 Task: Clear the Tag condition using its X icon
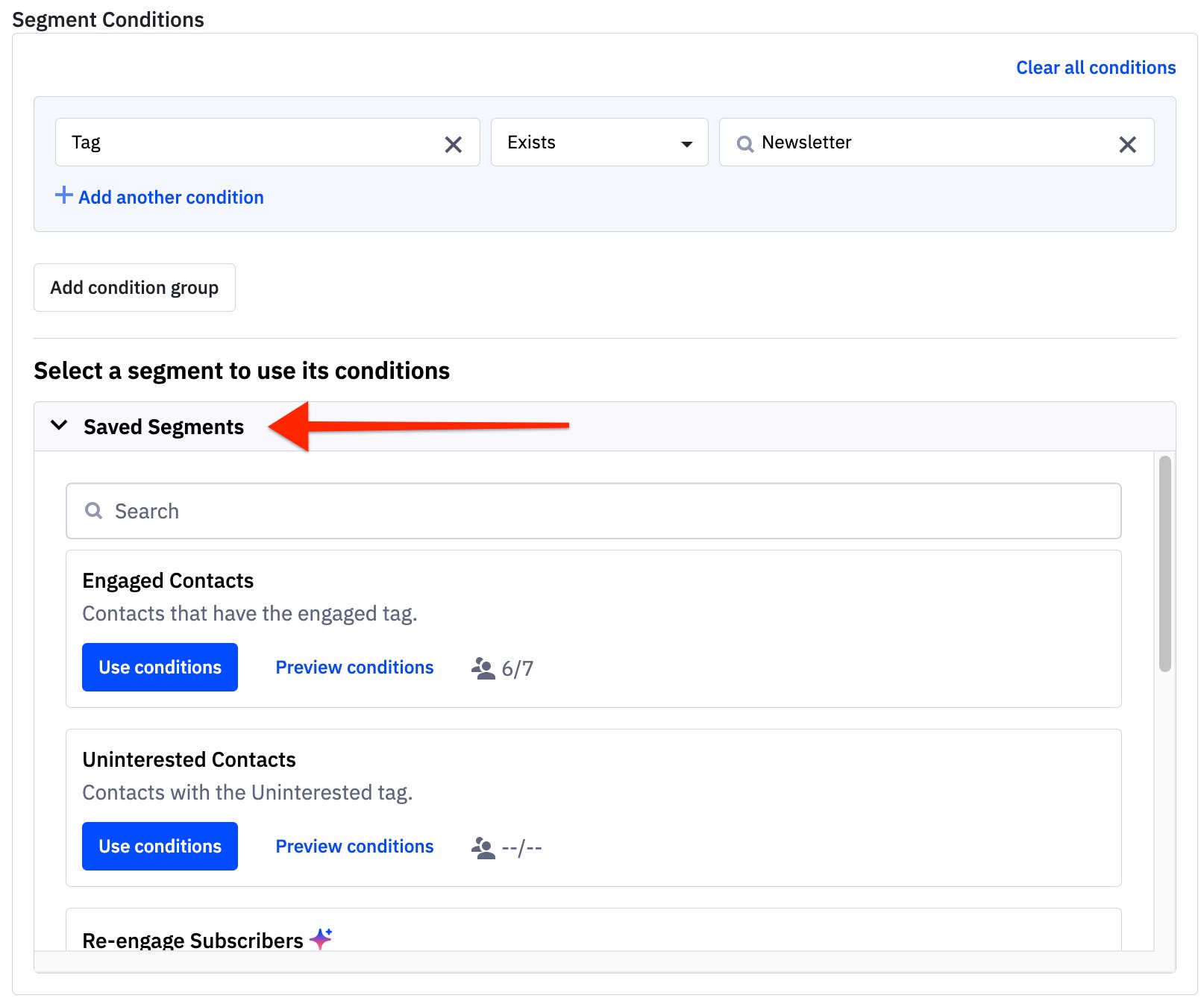point(454,142)
